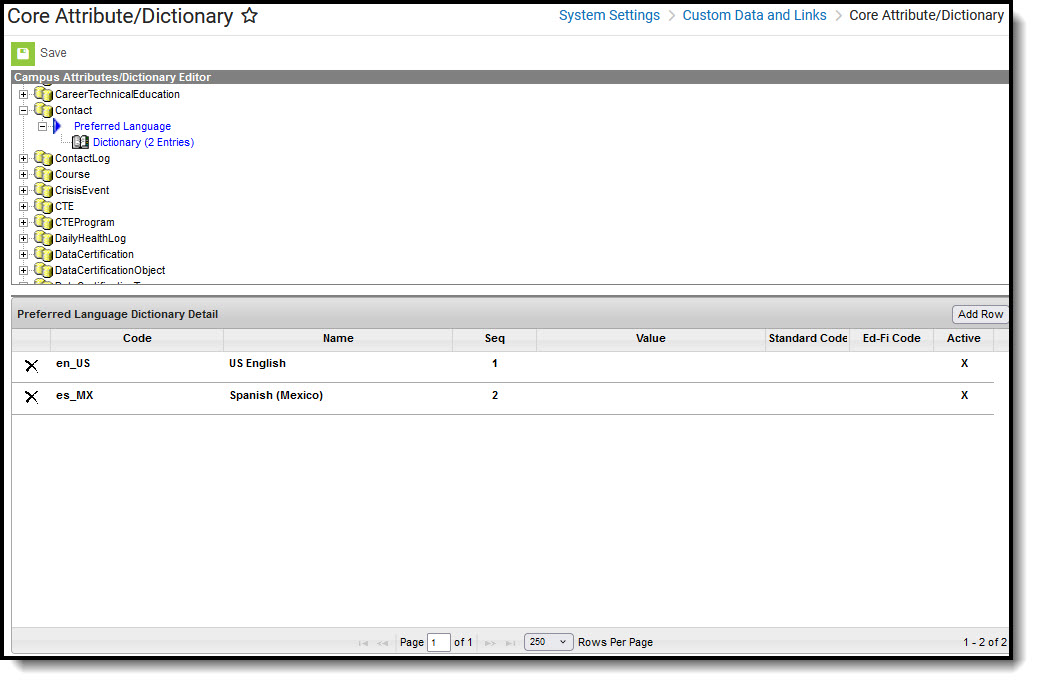
Task: Toggle Active X for en_US row
Action: pyautogui.click(x=964, y=364)
